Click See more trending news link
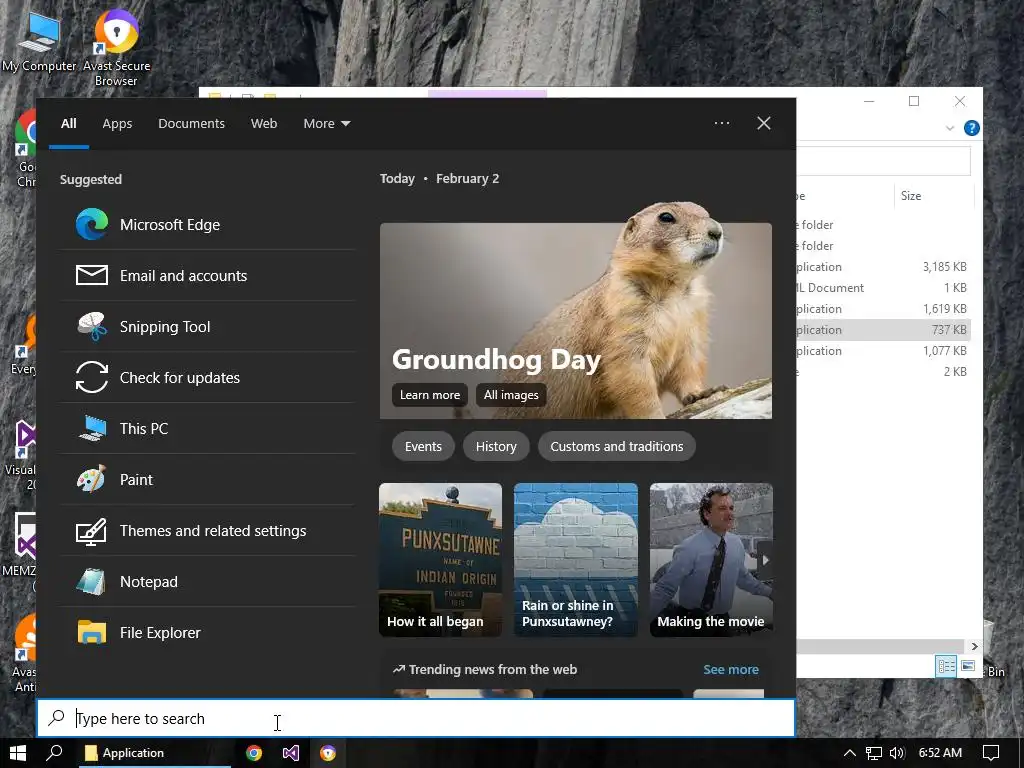Image resolution: width=1024 pixels, height=768 pixels. (x=731, y=669)
